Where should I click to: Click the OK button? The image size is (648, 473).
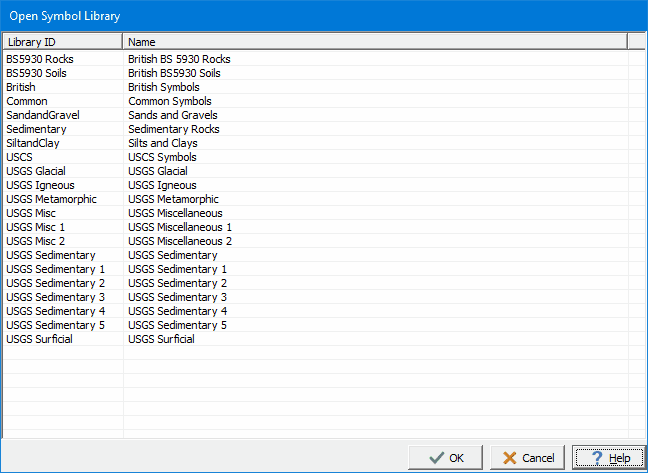pyautogui.click(x=446, y=458)
